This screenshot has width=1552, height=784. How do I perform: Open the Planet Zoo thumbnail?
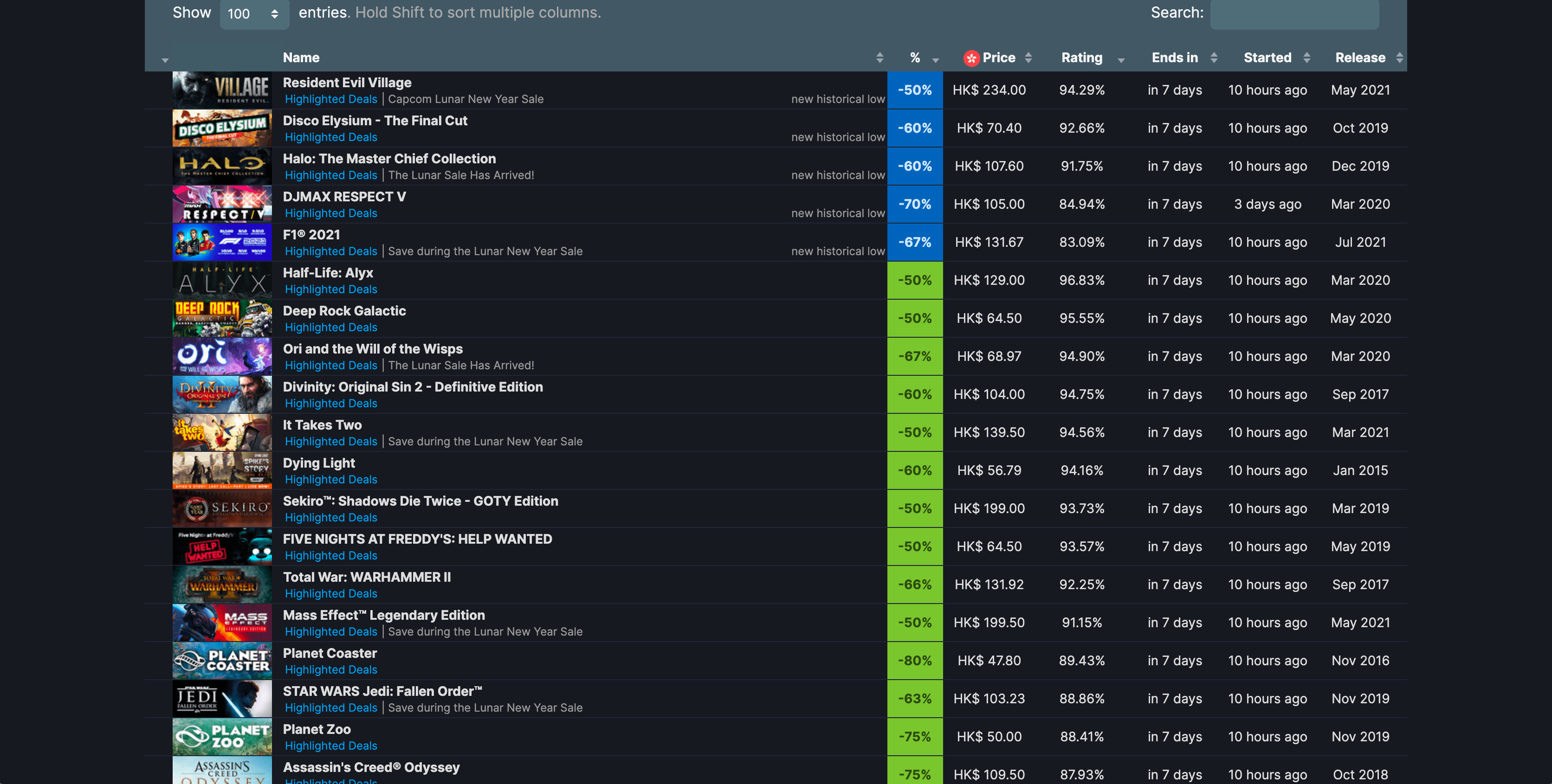click(222, 736)
